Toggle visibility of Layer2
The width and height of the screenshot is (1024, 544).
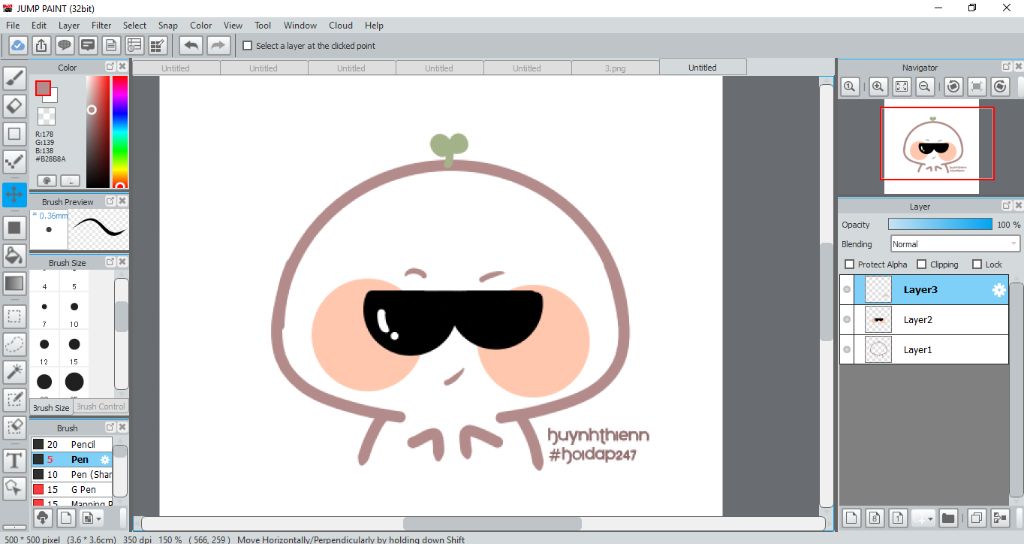point(847,319)
